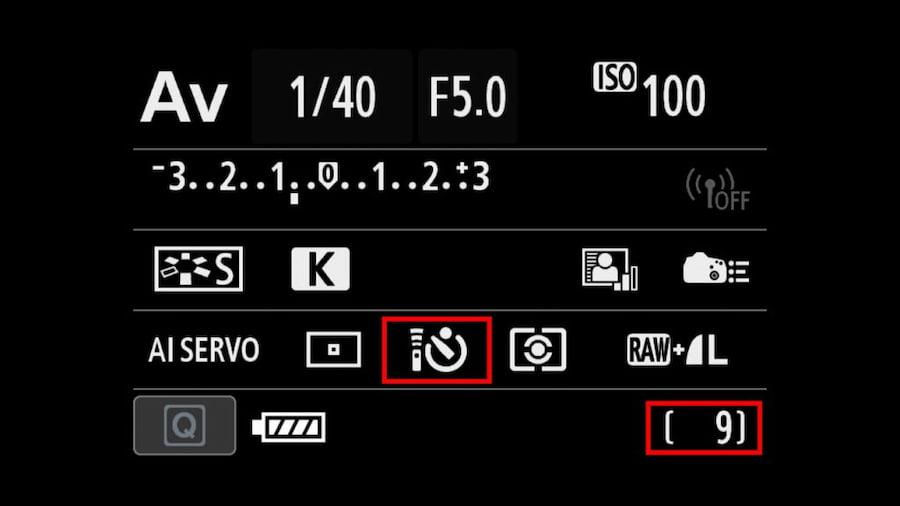Tap the zero marker on exposure scale
Viewport: 900px width, 506px height.
327,176
